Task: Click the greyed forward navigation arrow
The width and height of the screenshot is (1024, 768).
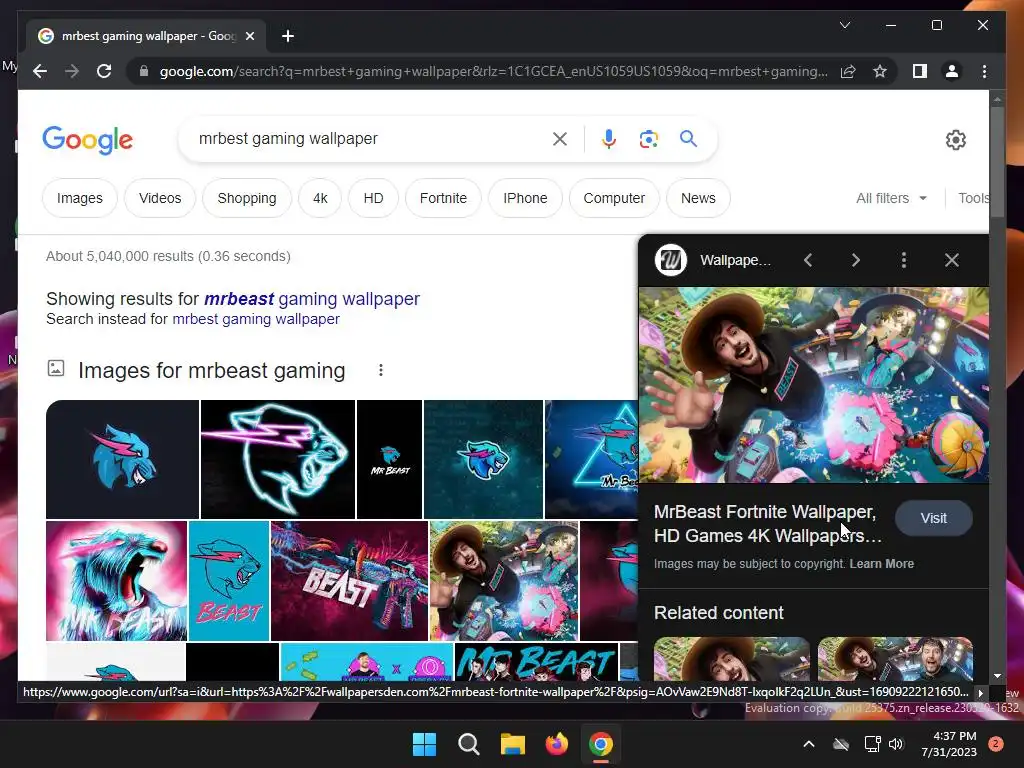Action: point(72,71)
